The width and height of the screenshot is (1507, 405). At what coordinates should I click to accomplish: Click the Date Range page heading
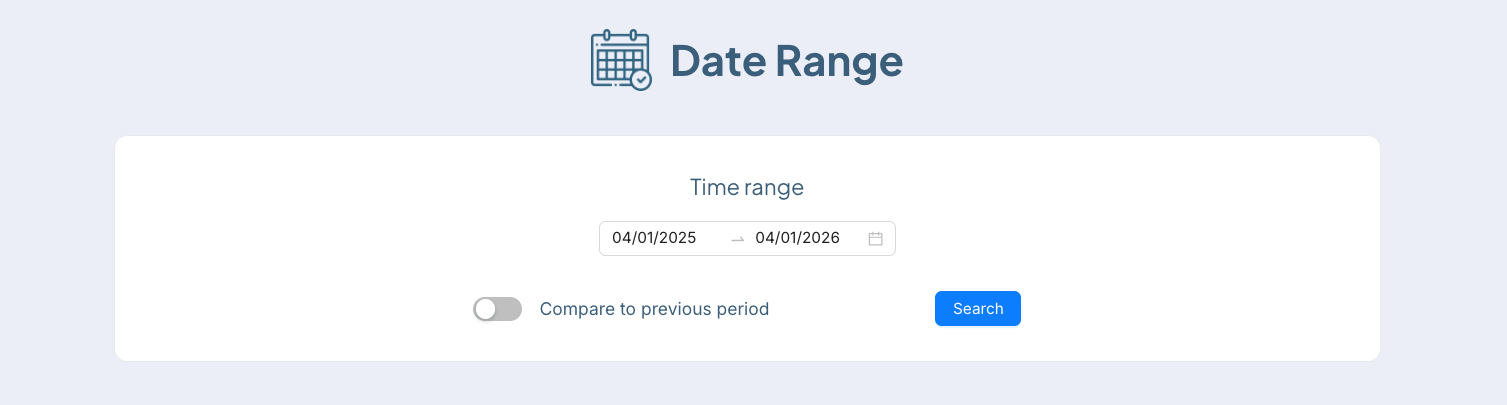786,61
